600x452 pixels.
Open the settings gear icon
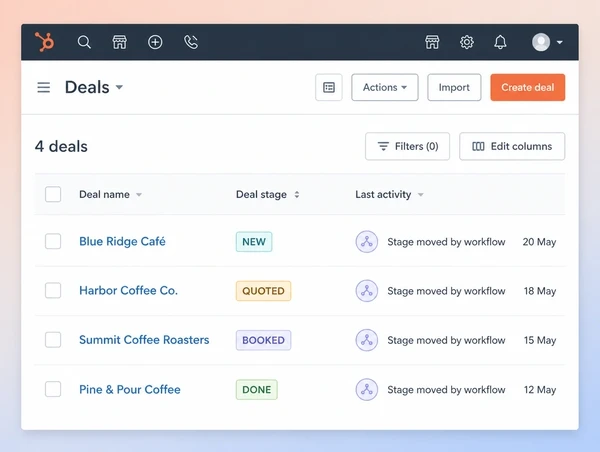click(466, 42)
